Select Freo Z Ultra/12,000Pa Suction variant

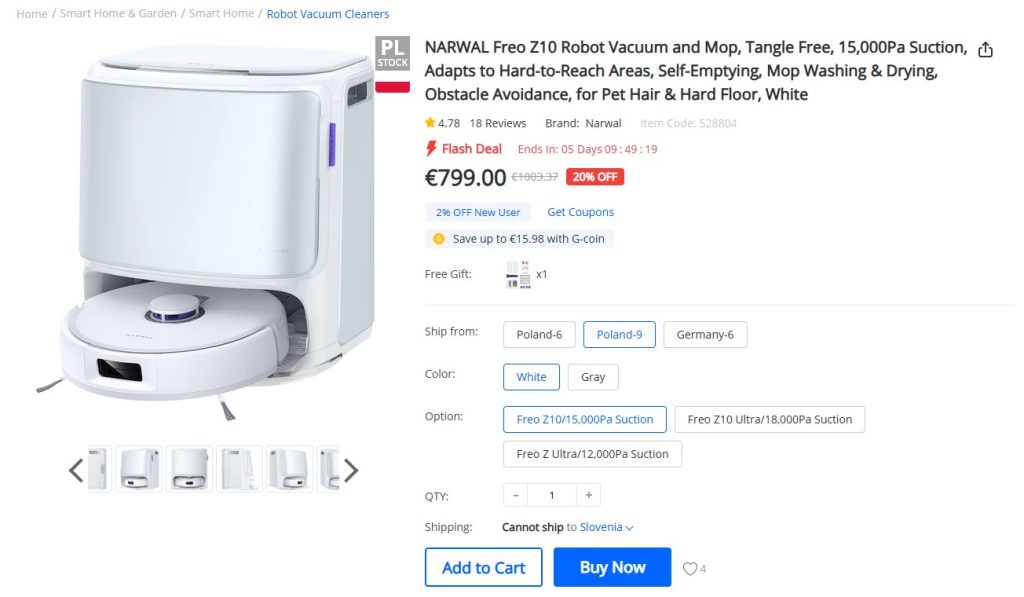(x=592, y=454)
